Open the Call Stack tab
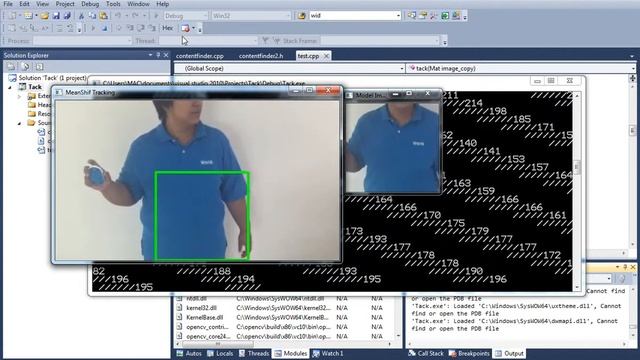This screenshot has height=360, width=640. [x=426, y=353]
